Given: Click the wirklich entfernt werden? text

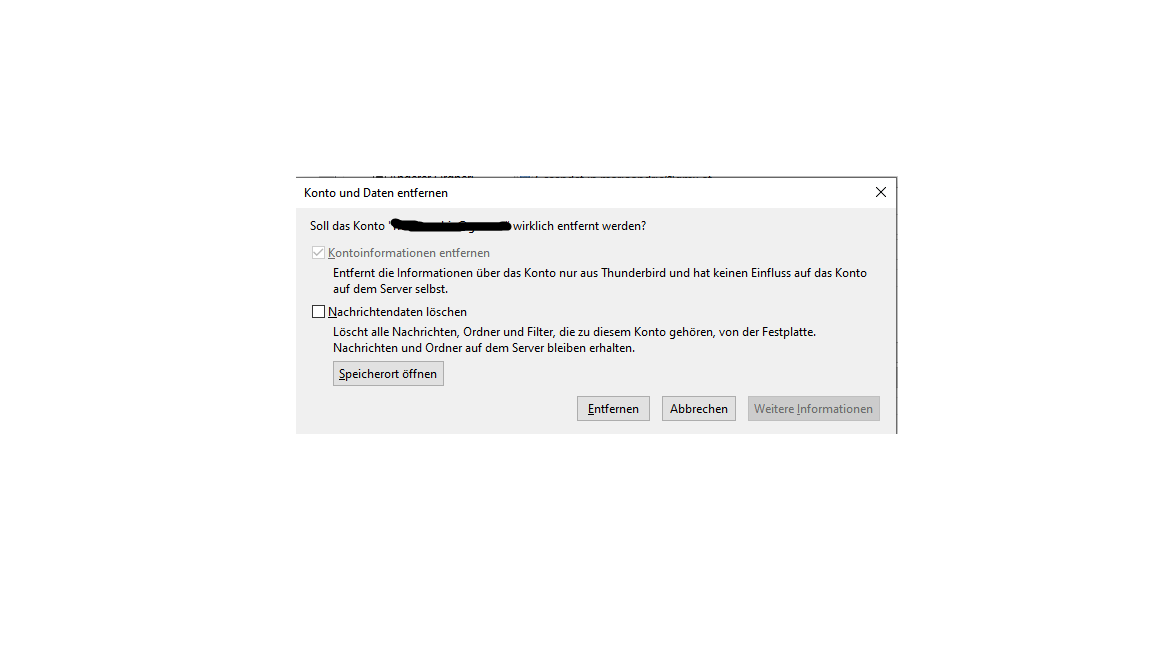Looking at the screenshot, I should point(580,226).
